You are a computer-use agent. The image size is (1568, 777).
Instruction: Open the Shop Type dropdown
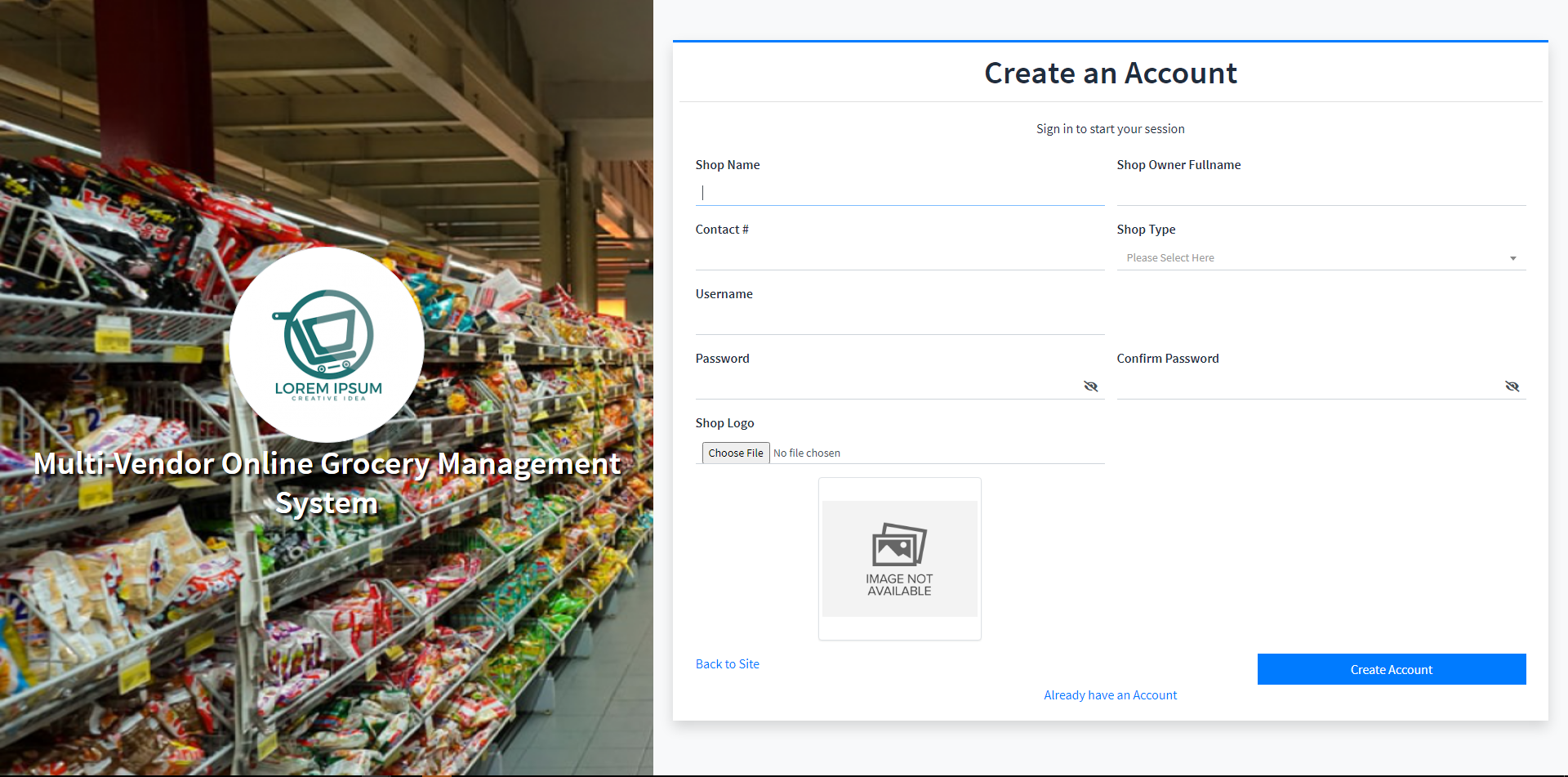coord(1321,258)
